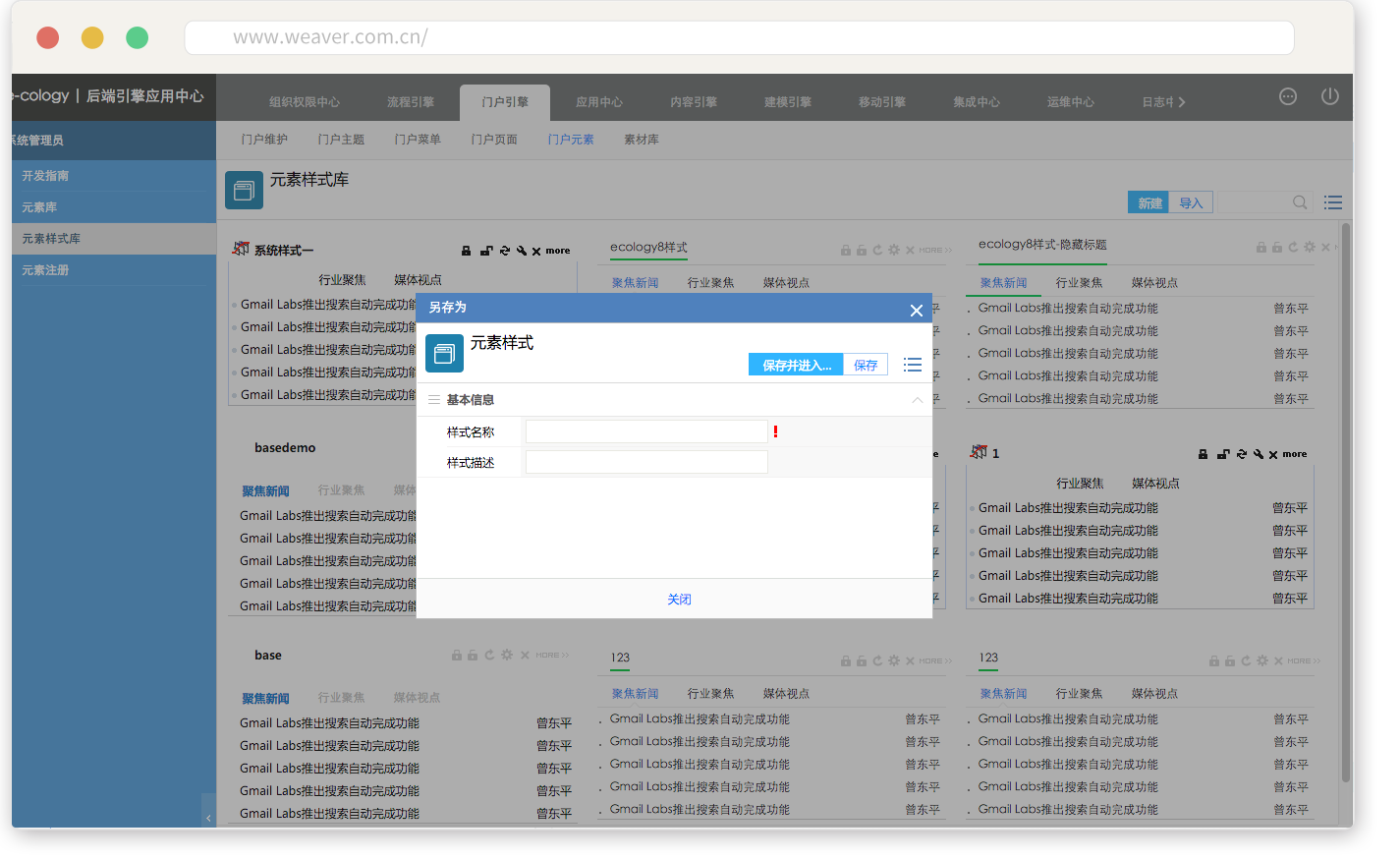The height and width of the screenshot is (860, 1400).
Task: Click the search magnifier icon
Action: pos(1300,202)
